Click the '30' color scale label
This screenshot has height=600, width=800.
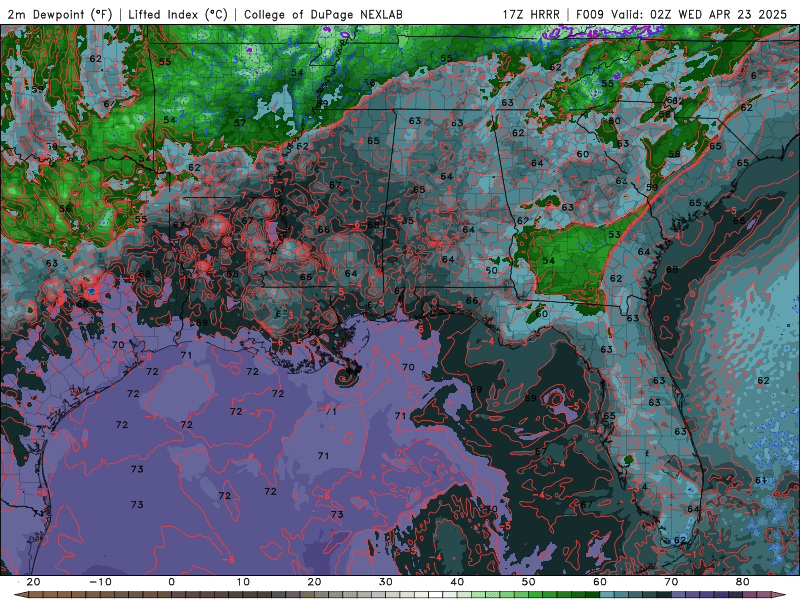coord(386,582)
